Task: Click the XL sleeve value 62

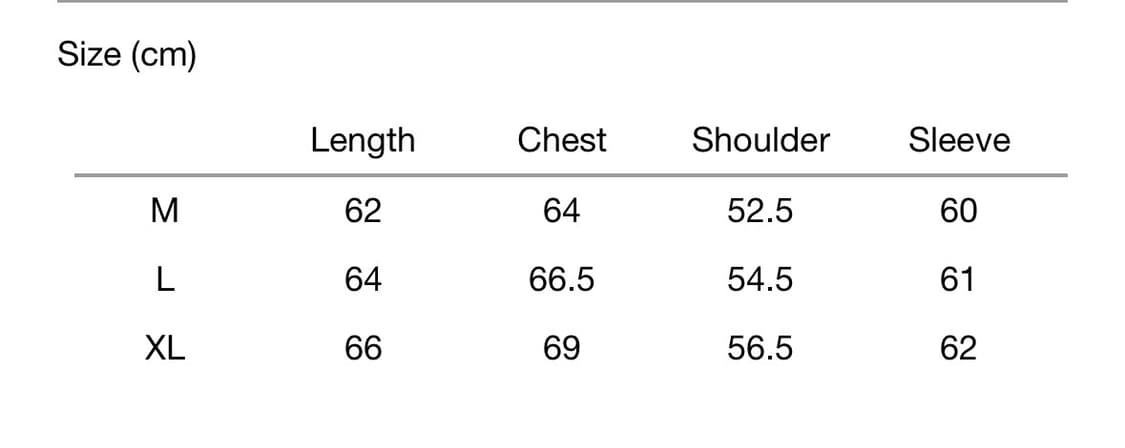Action: click(x=959, y=348)
